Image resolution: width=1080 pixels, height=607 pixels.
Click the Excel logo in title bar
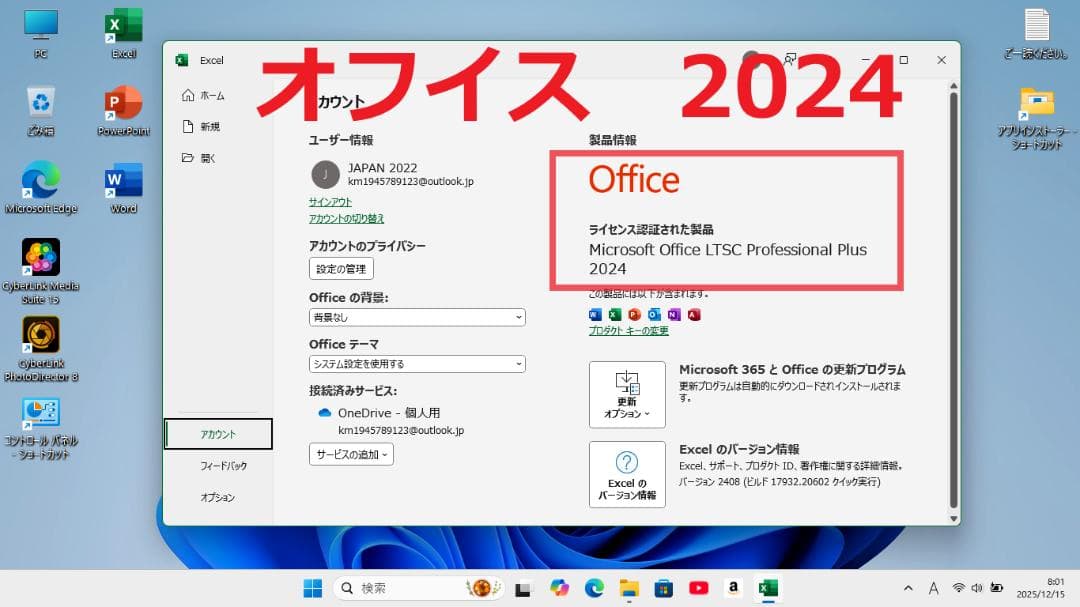[182, 61]
